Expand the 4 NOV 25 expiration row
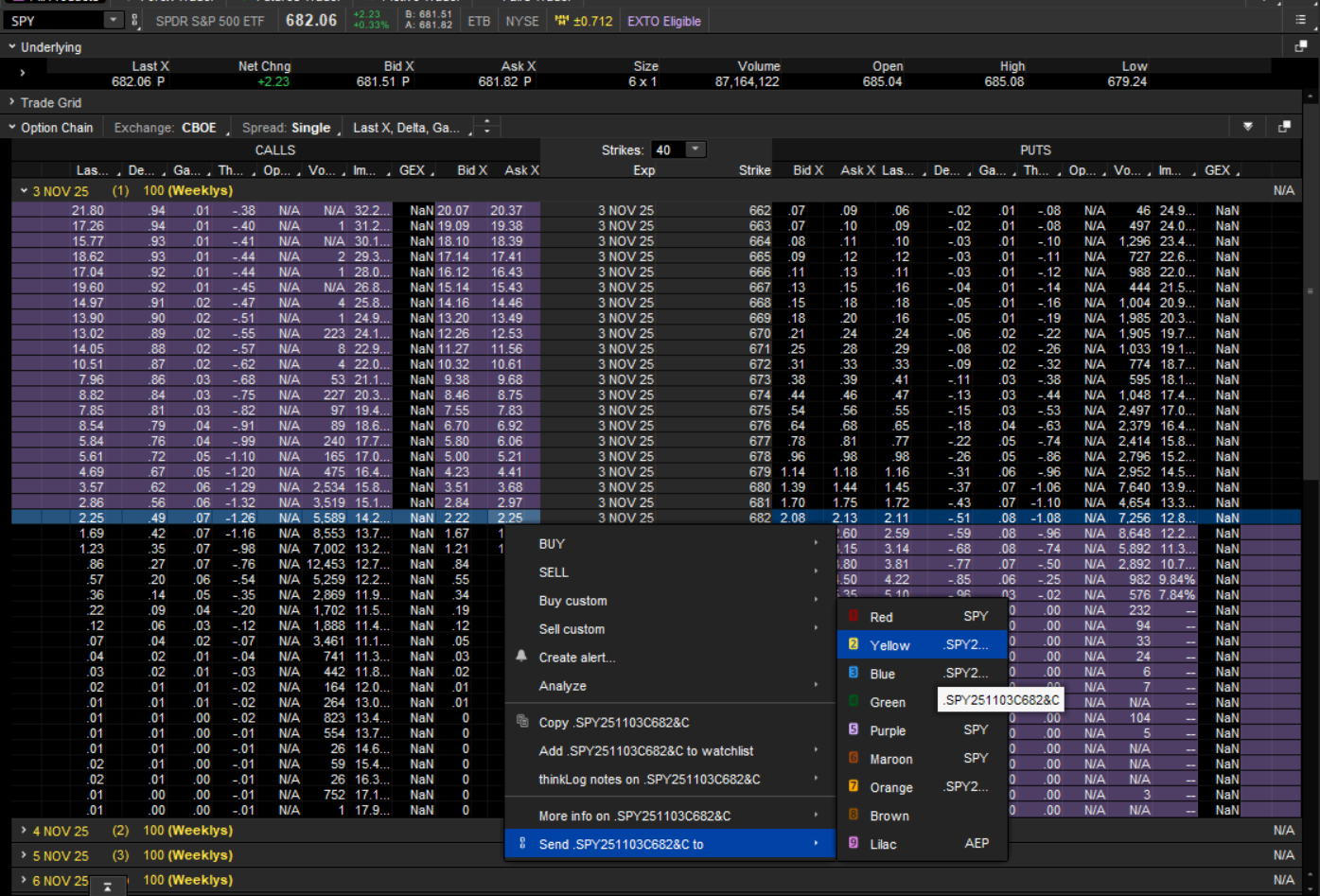This screenshot has height=896, width=1320. click(x=24, y=831)
